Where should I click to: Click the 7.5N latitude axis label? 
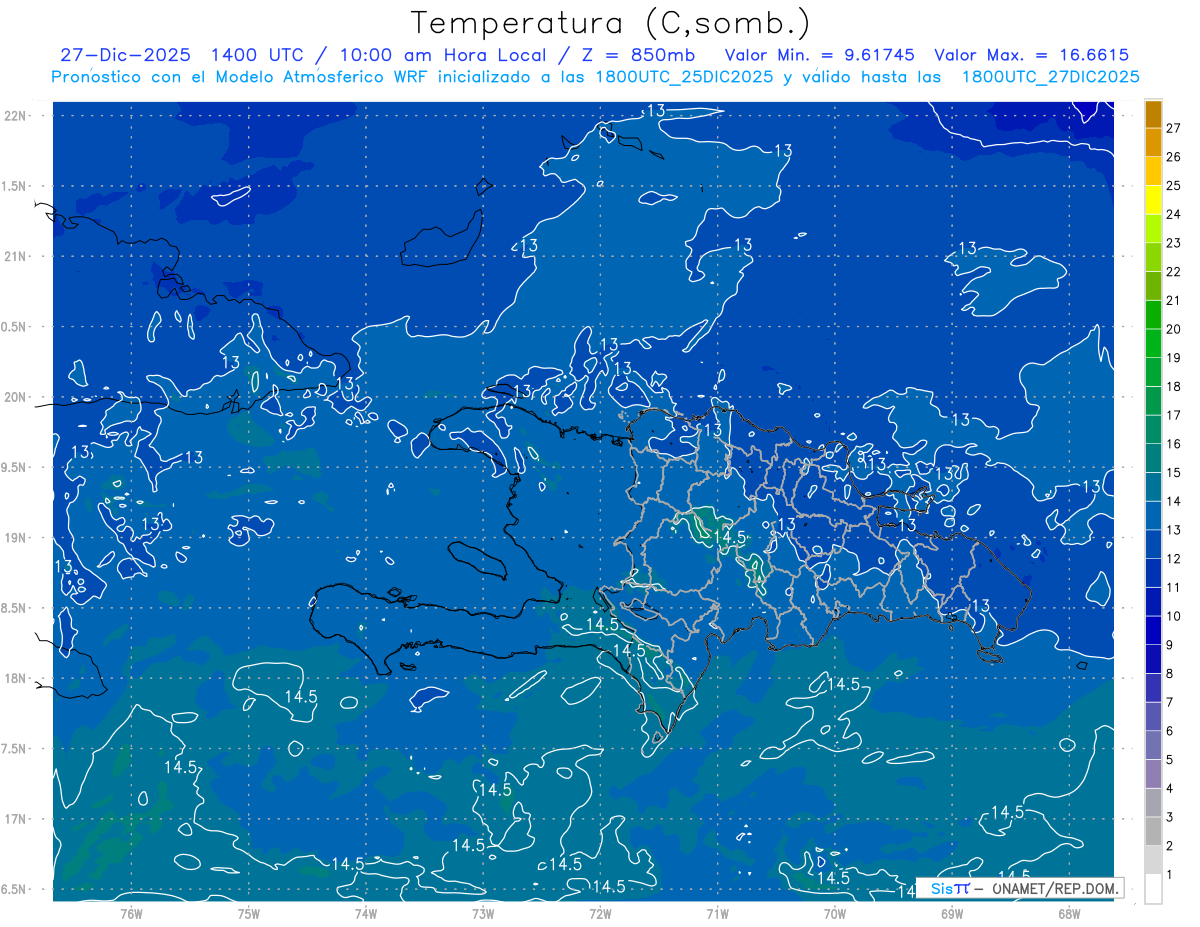15,749
